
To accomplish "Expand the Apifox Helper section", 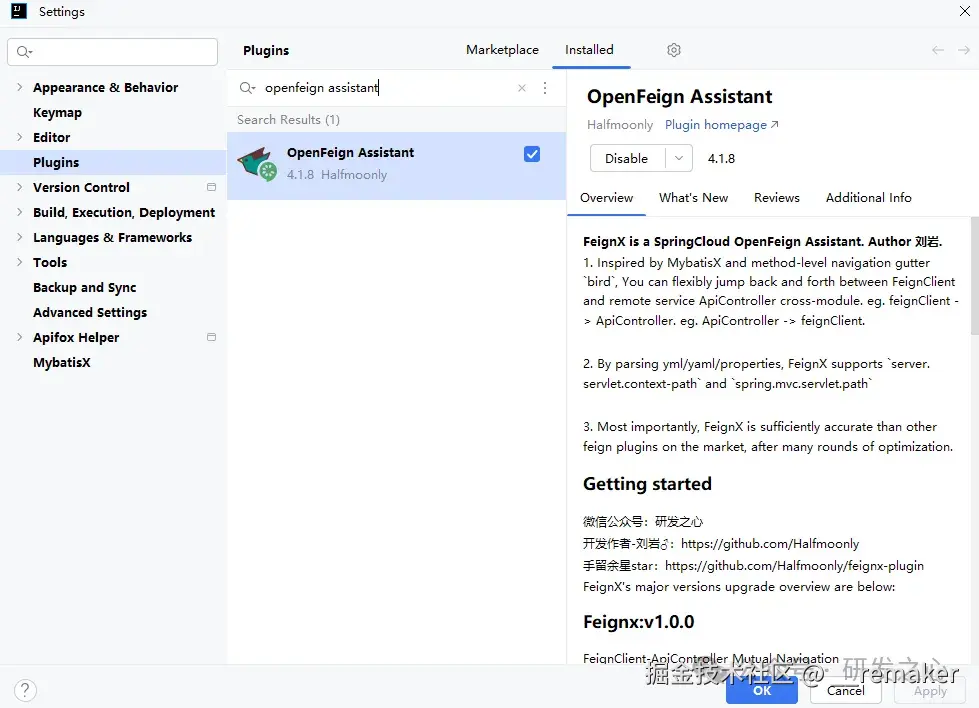I will click(x=19, y=337).
